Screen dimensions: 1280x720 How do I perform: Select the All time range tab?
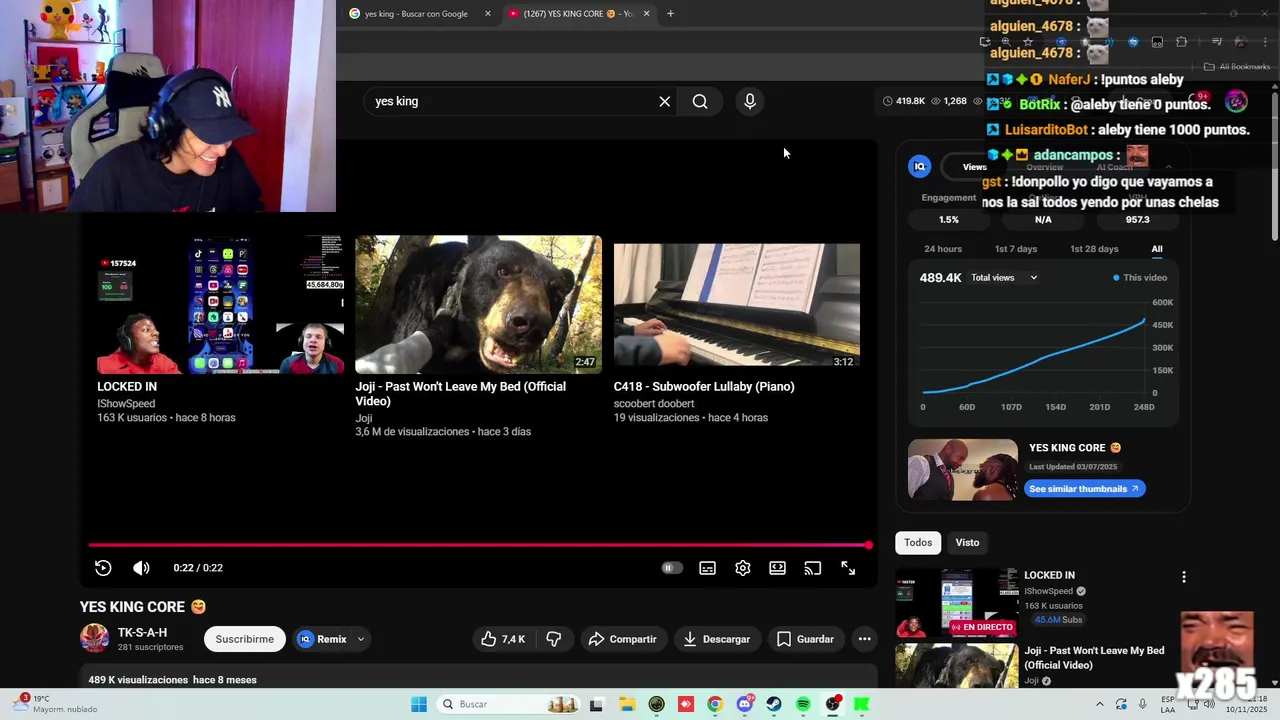coord(1157,249)
